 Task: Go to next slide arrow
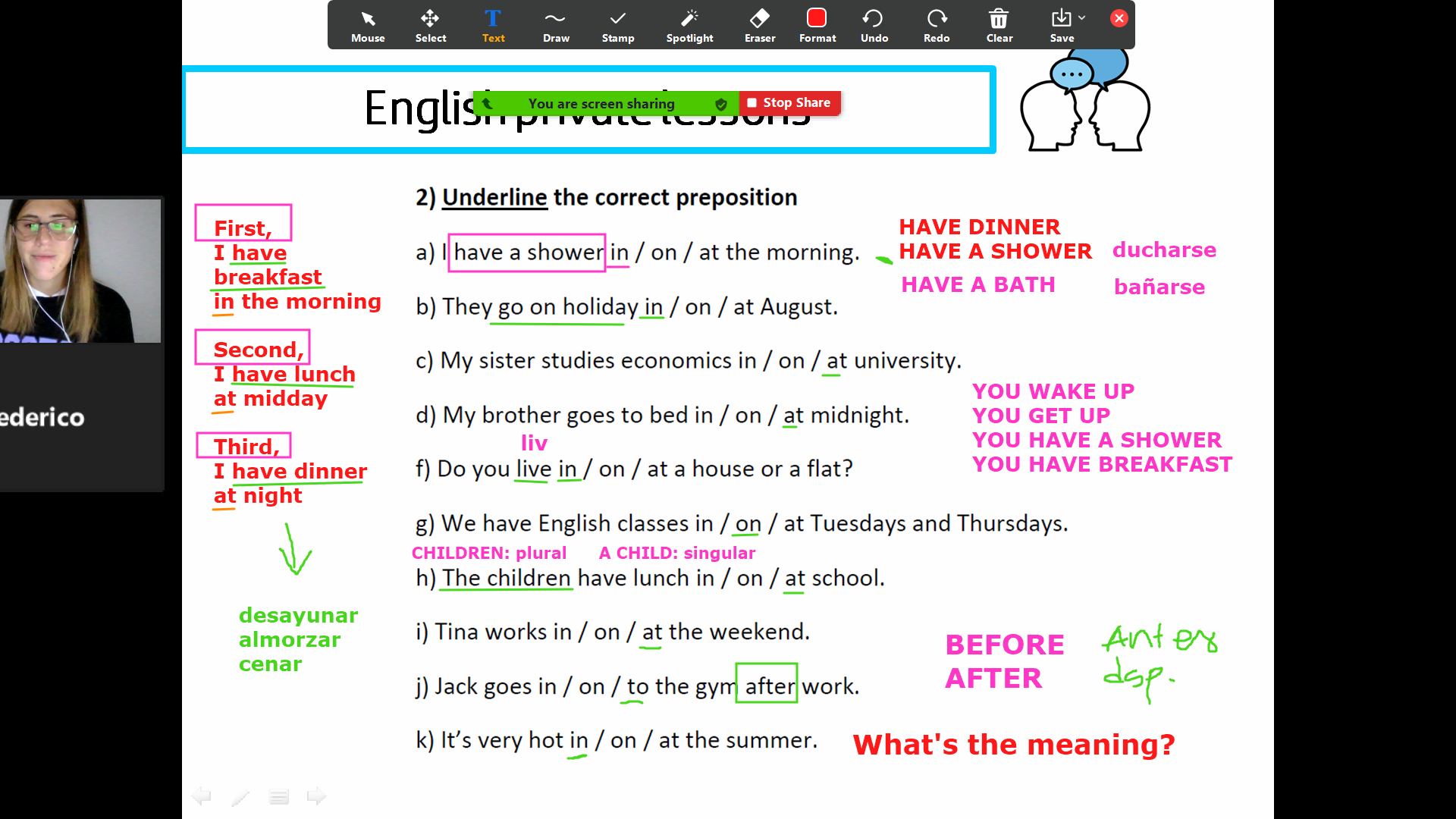316,795
